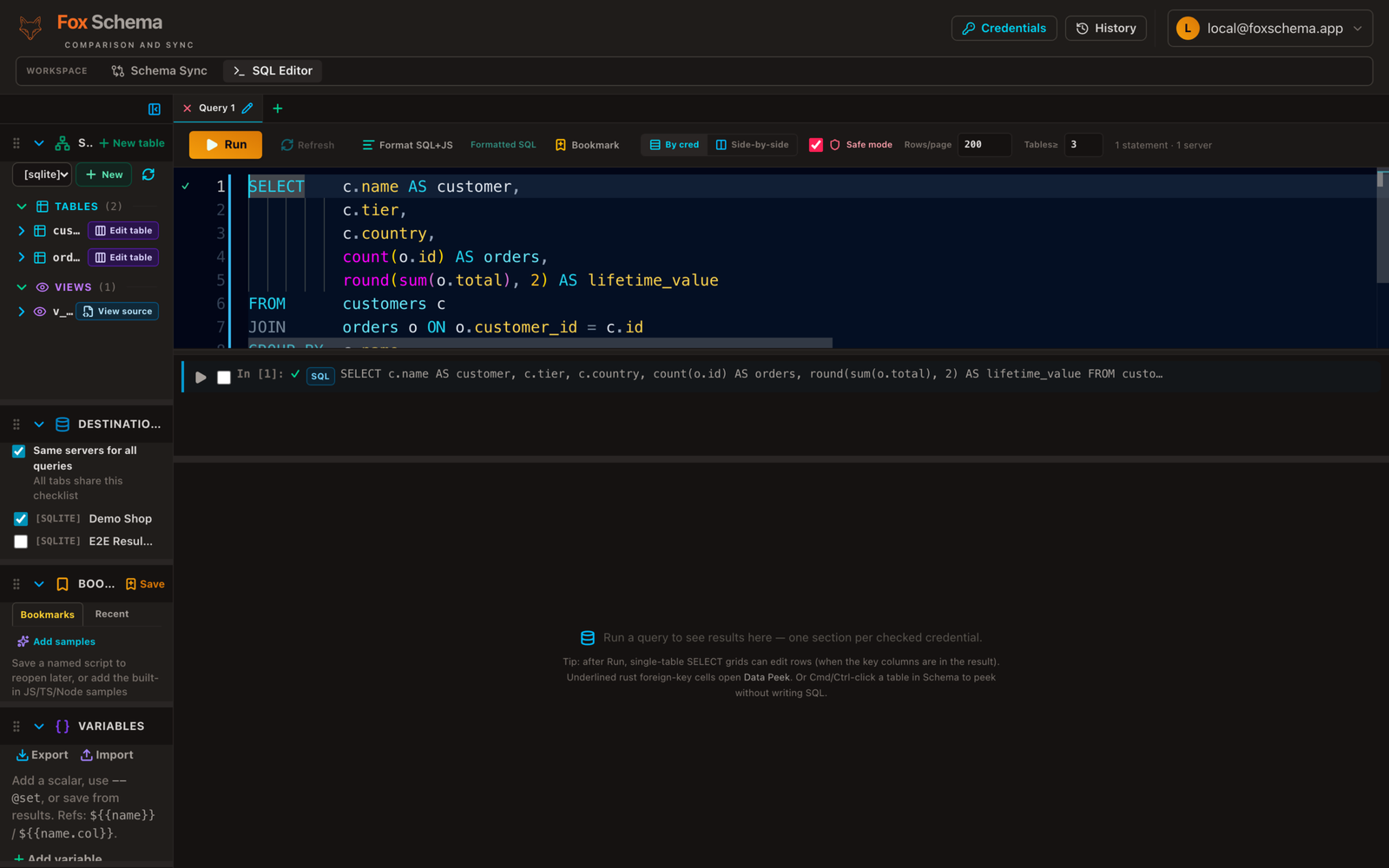The width and height of the screenshot is (1389, 868).
Task: Run cell In [1] play button
Action: point(201,377)
